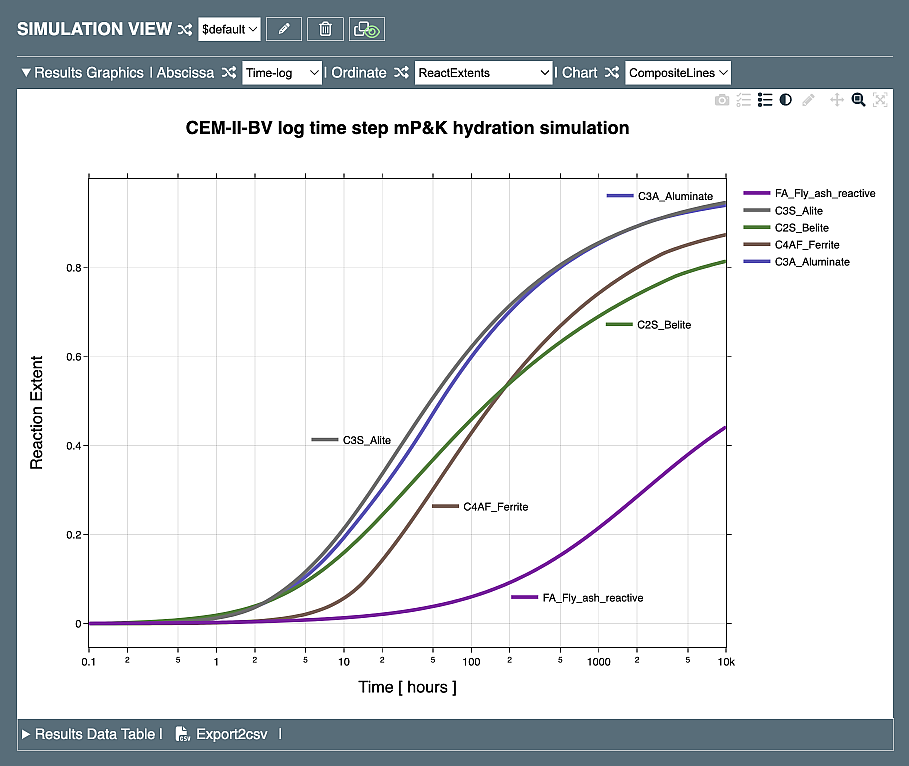Image resolution: width=909 pixels, height=766 pixels.
Task: Click the clone view eye icon button
Action: [x=366, y=29]
